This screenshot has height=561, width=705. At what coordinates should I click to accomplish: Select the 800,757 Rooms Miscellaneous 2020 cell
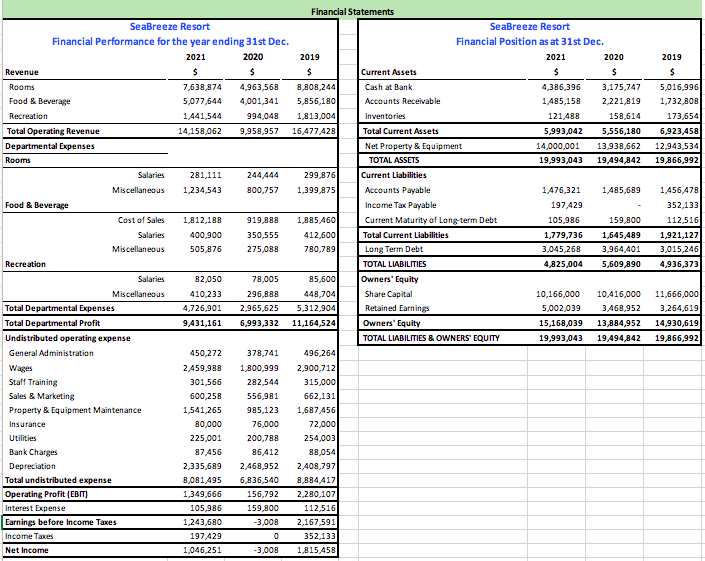pos(263,190)
